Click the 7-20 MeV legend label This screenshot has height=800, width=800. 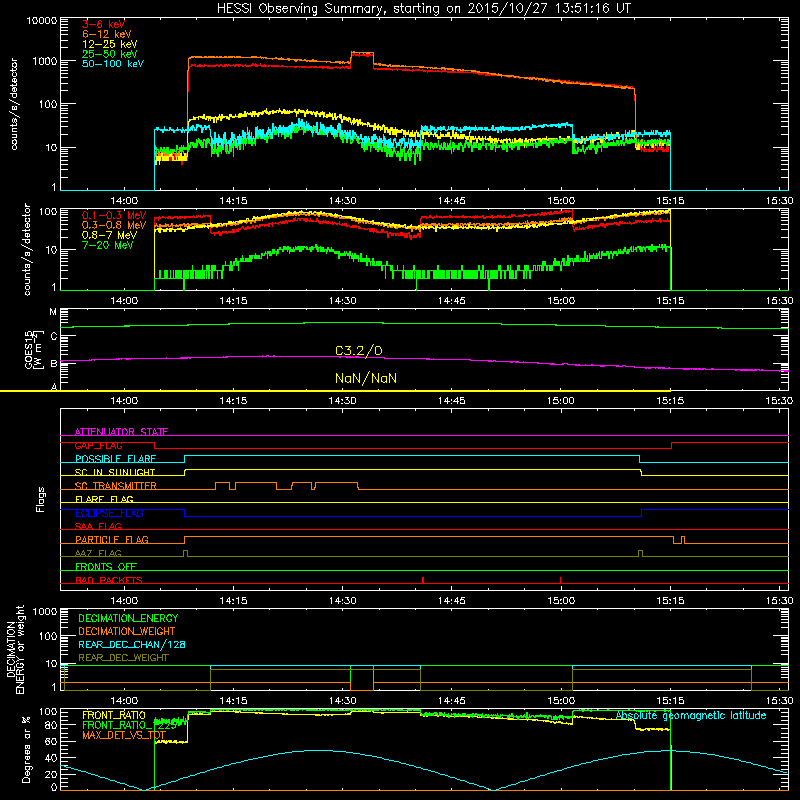coord(108,245)
